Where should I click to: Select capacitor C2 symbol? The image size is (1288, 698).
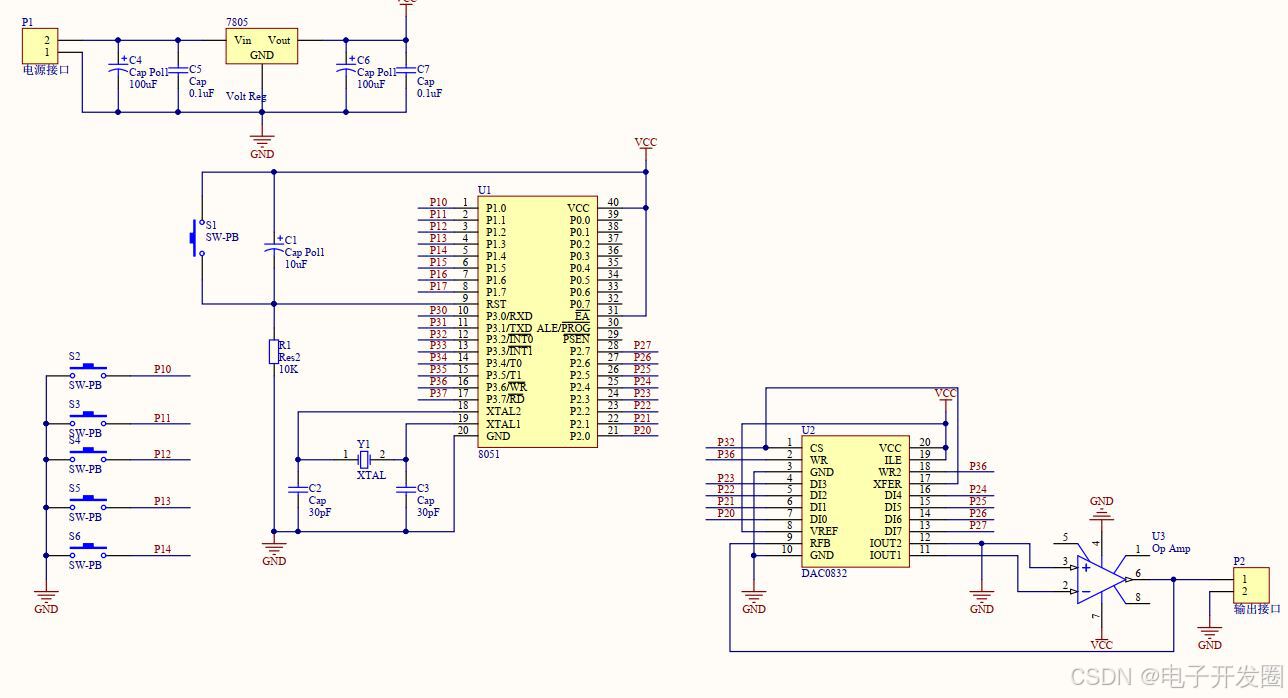tap(297, 489)
